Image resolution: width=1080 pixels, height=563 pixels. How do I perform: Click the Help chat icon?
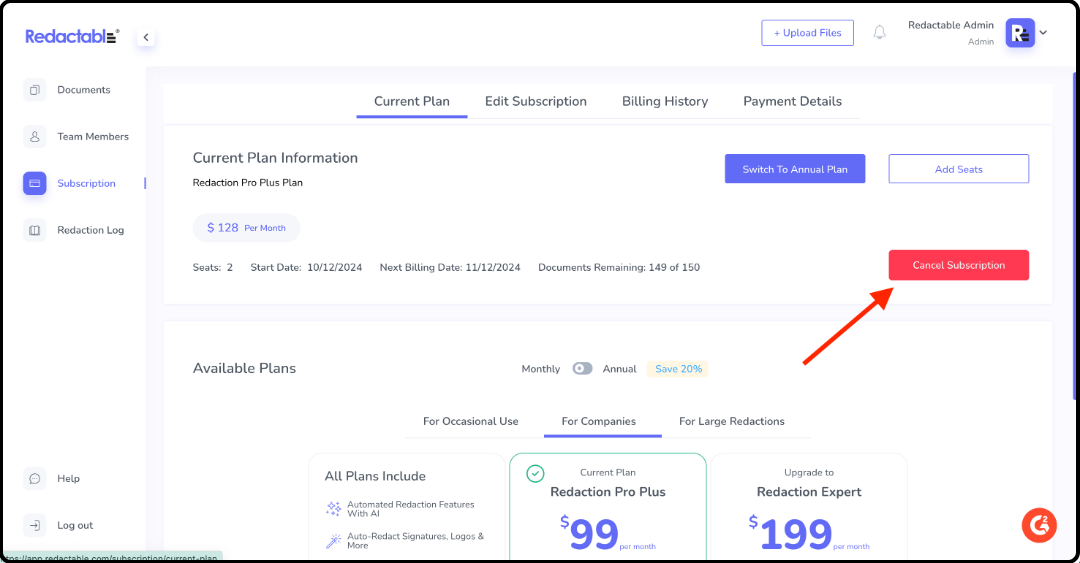tap(34, 479)
